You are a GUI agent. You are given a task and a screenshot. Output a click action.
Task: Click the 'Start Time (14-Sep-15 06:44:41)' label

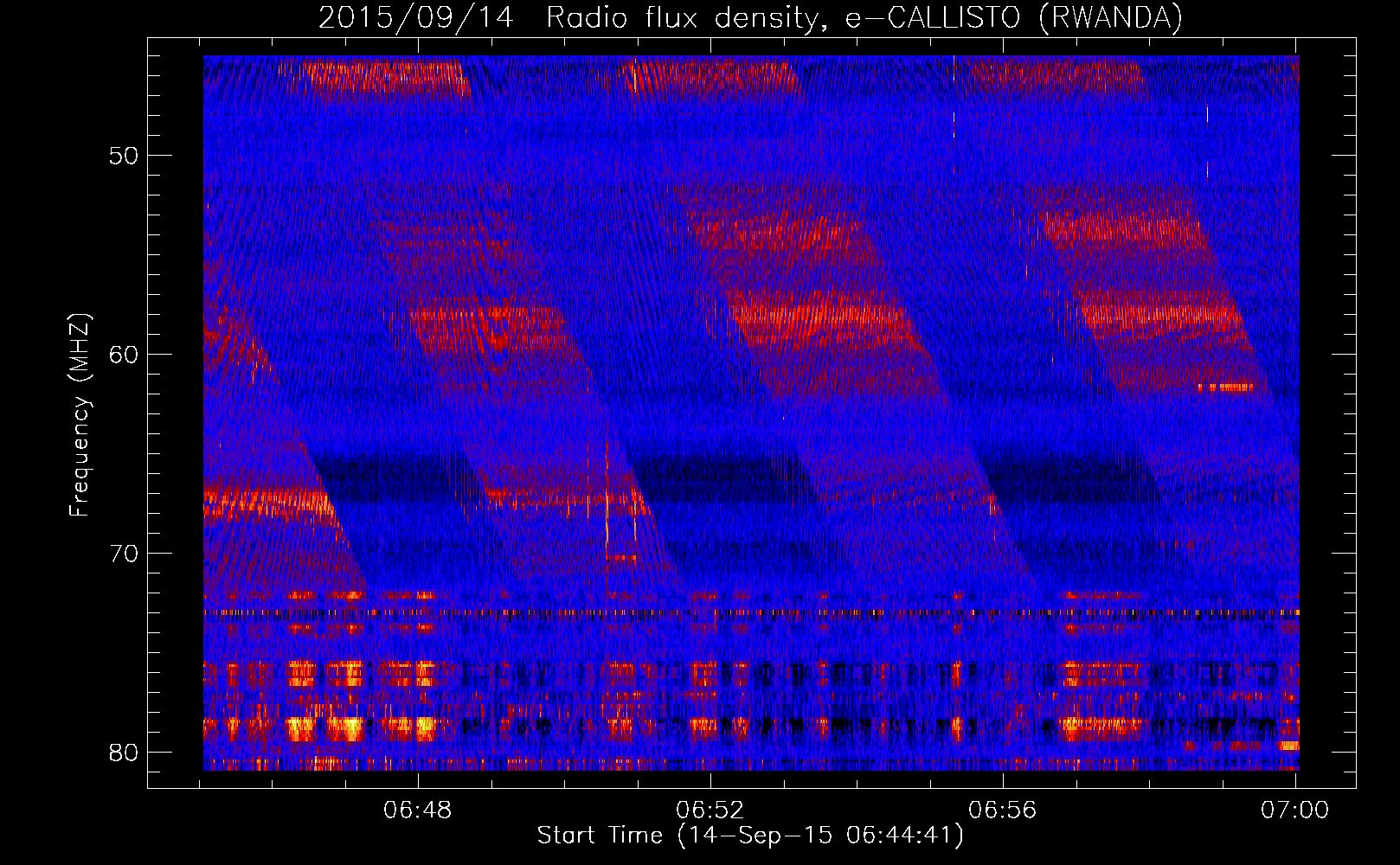[750, 836]
